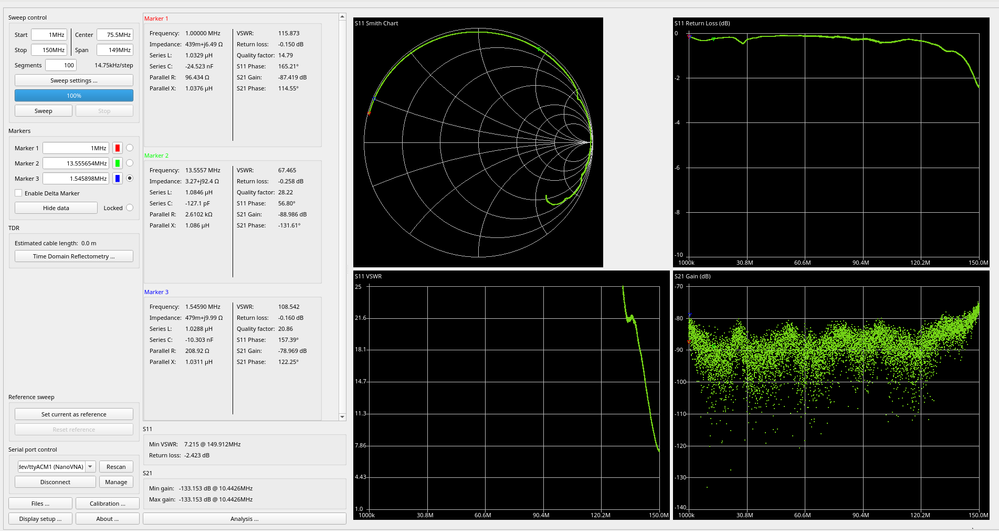Click the Segments input field
The height and width of the screenshot is (531, 999).
point(61,65)
